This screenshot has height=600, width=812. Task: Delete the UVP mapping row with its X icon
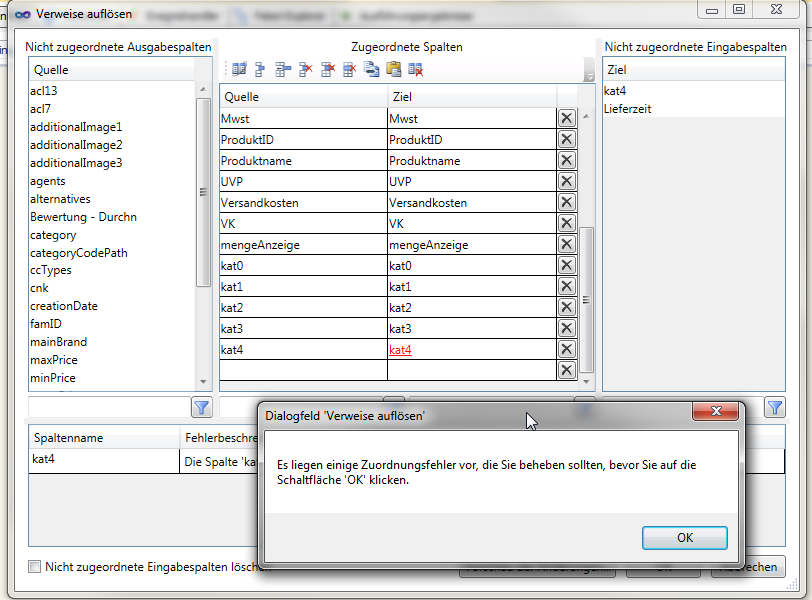point(566,181)
